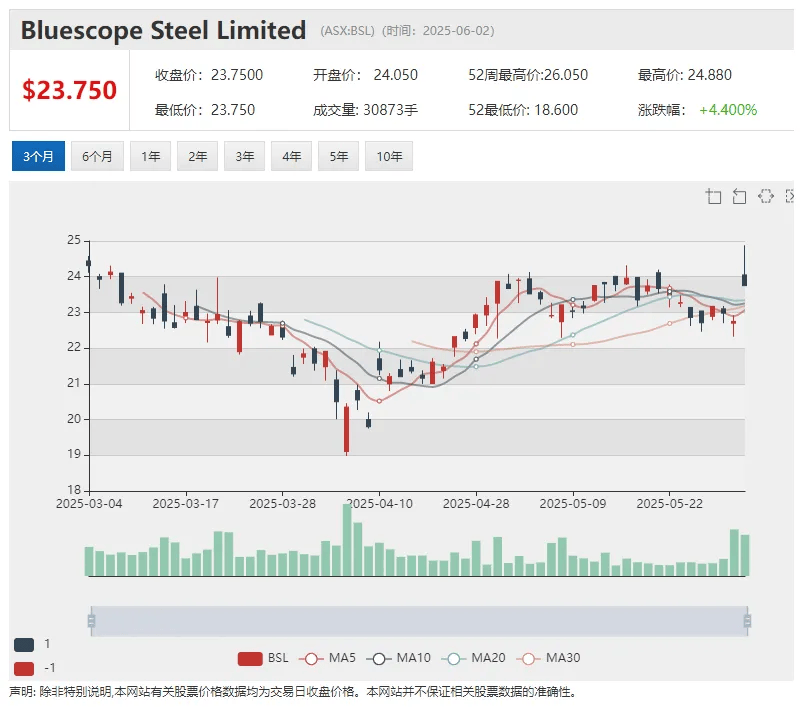Click the 2025-05-09 x-axis date label
Screen dimensions: 805x707
coord(573,504)
